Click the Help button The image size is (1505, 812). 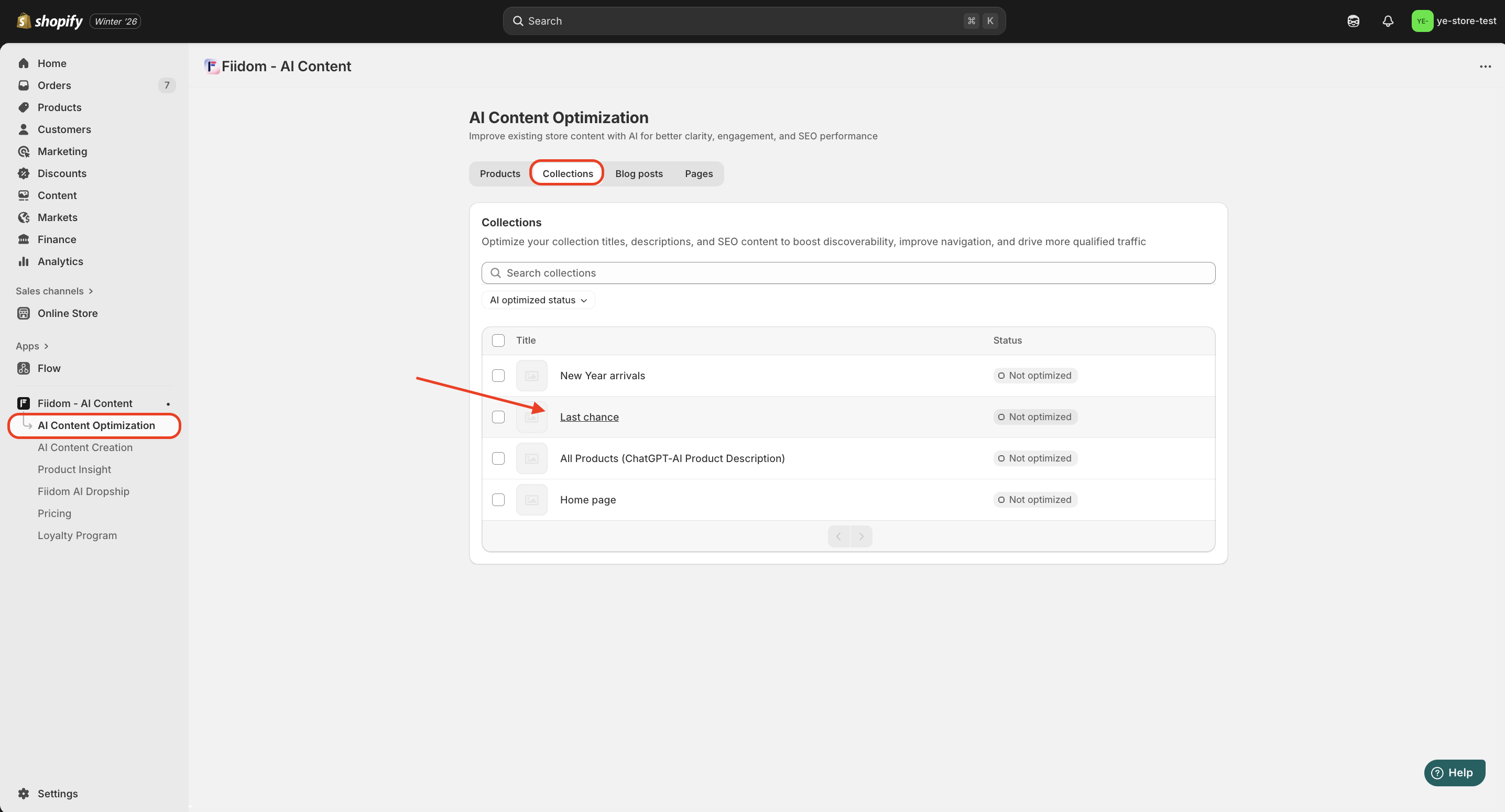(x=1454, y=772)
